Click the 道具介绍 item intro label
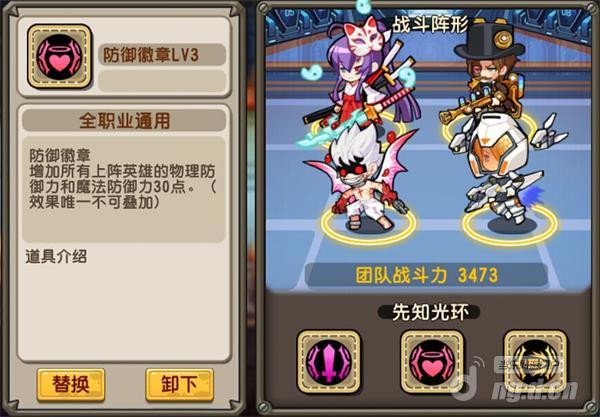 [x=56, y=256]
